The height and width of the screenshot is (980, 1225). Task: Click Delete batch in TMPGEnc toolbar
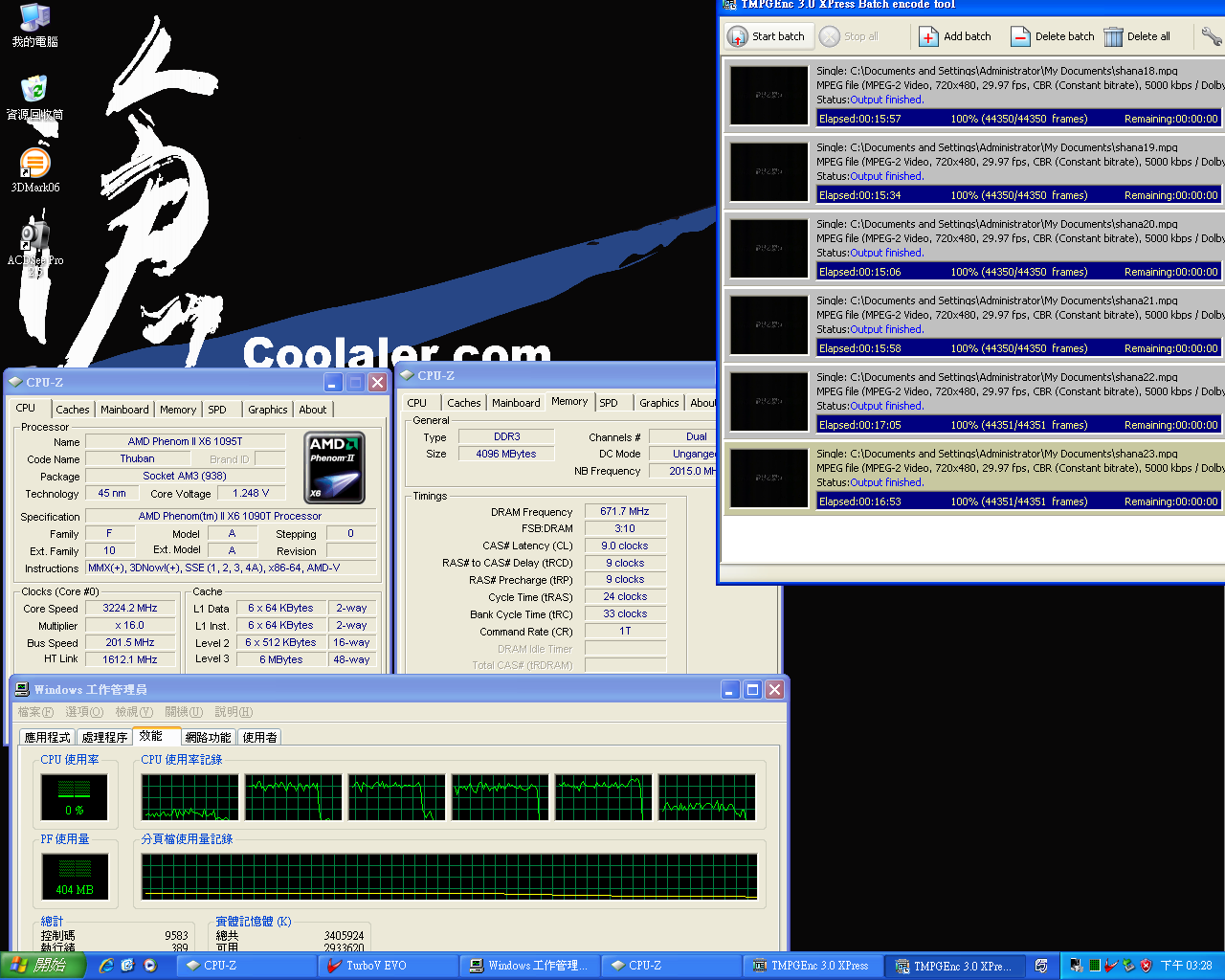pos(1053,36)
